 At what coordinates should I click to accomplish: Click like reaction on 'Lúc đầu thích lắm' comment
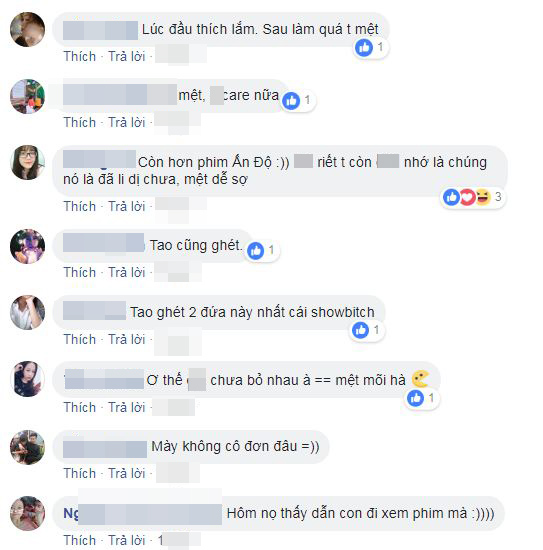[x=364, y=47]
